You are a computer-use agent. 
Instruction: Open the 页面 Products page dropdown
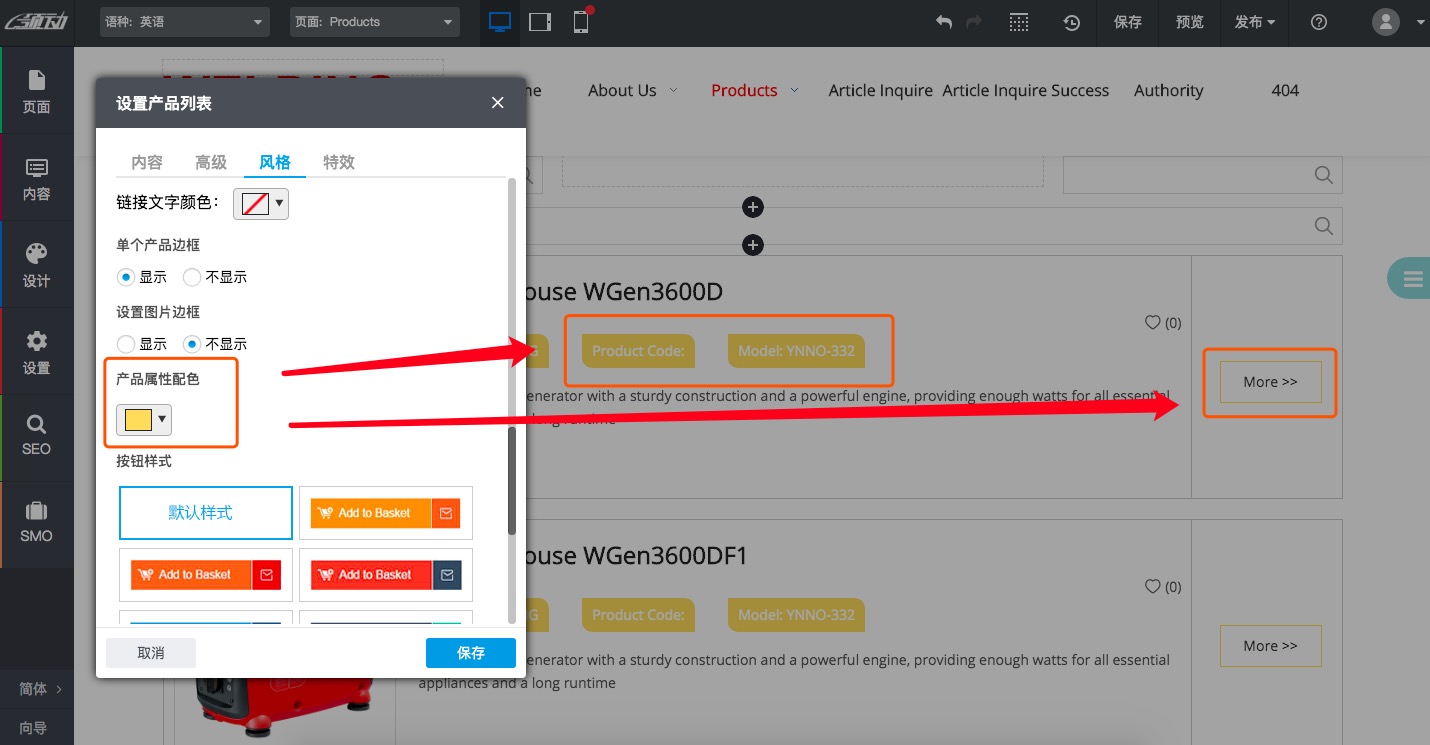point(374,22)
